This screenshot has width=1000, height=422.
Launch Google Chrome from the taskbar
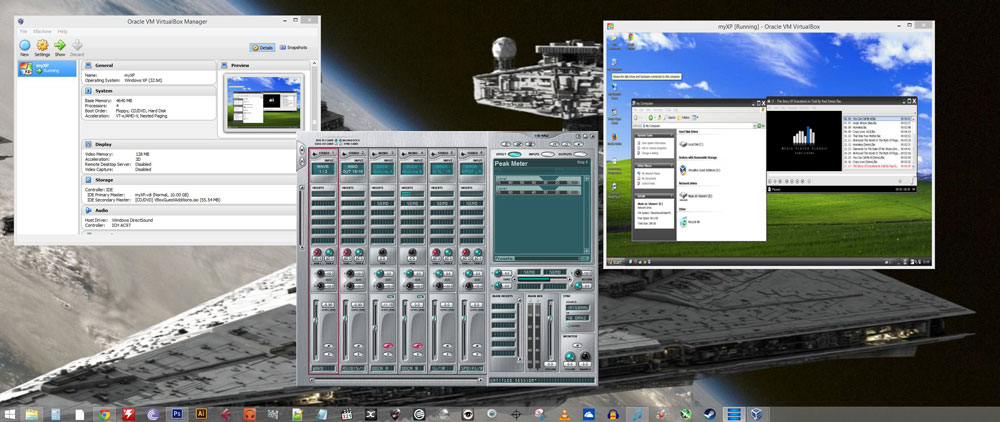point(105,414)
